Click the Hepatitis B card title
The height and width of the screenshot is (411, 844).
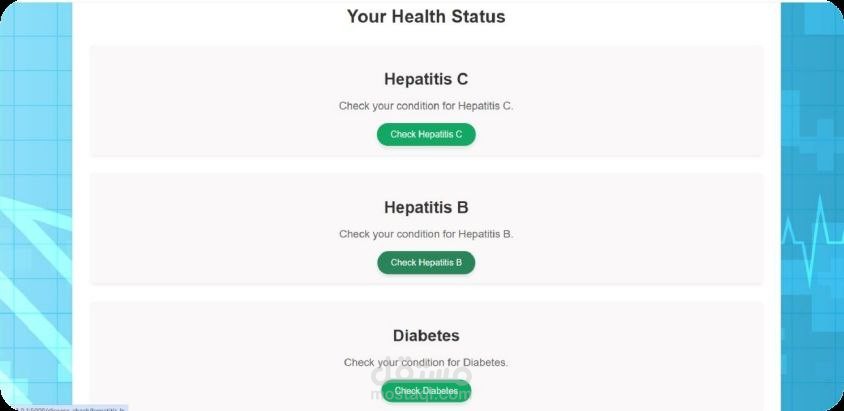point(426,208)
